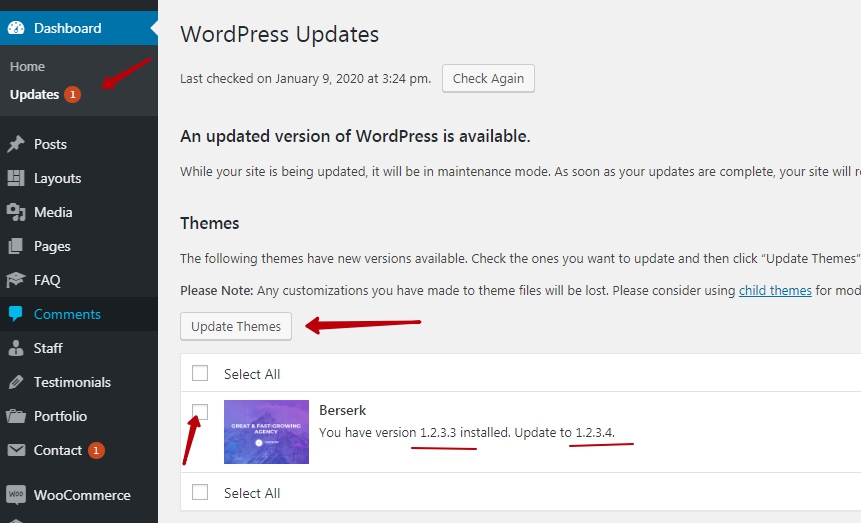Viewport: 861px width, 523px height.
Task: Tick the bottom Select All checkbox
Action: pos(200,492)
